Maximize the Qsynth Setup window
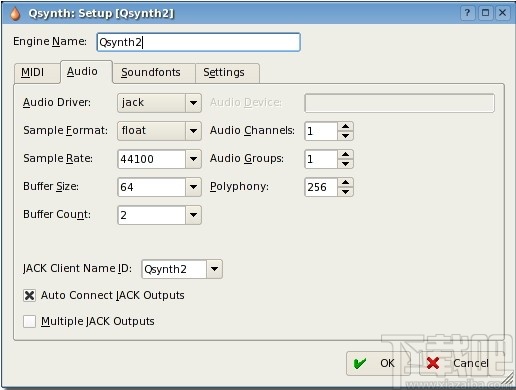516x390 pixels. click(x=485, y=13)
